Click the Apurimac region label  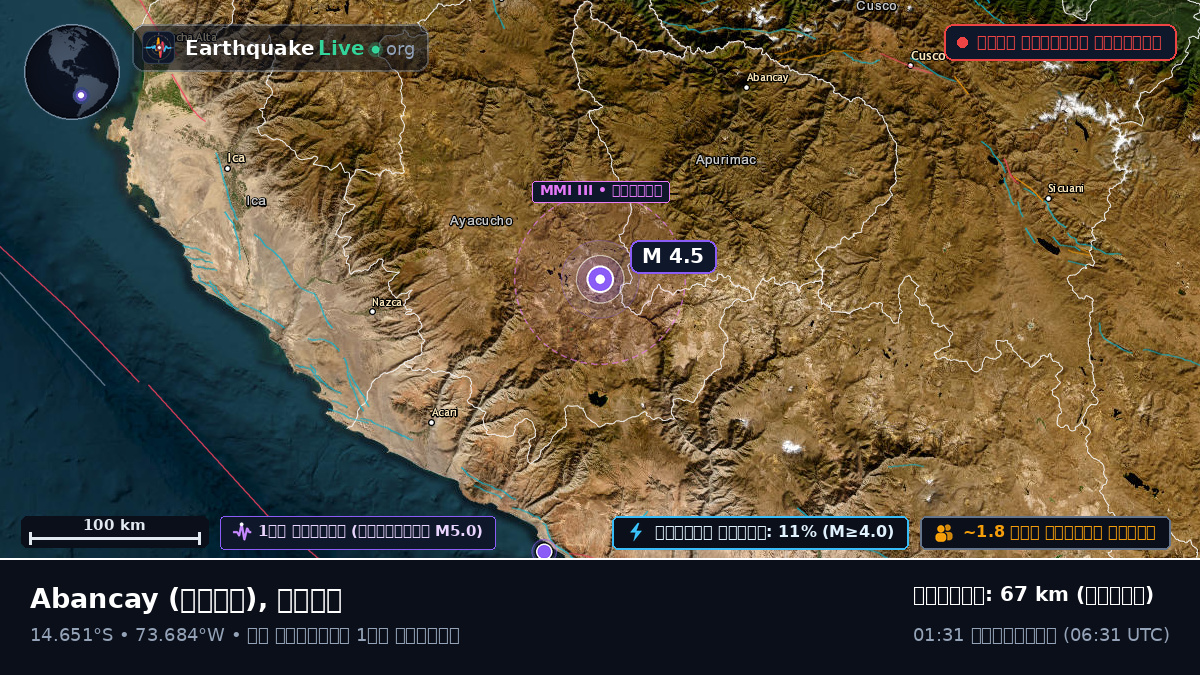tap(726, 160)
